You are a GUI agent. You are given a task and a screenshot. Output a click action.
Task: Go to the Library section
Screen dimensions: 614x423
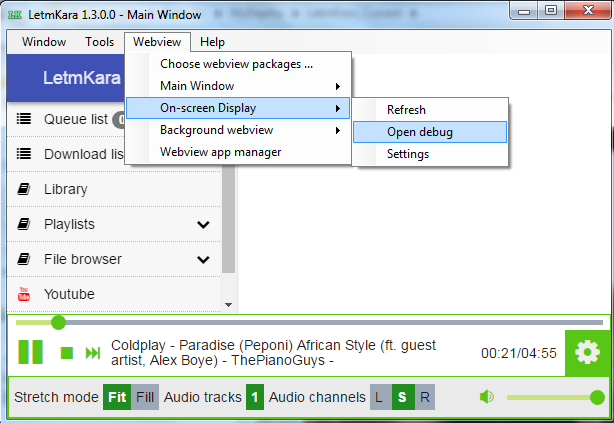click(x=114, y=189)
